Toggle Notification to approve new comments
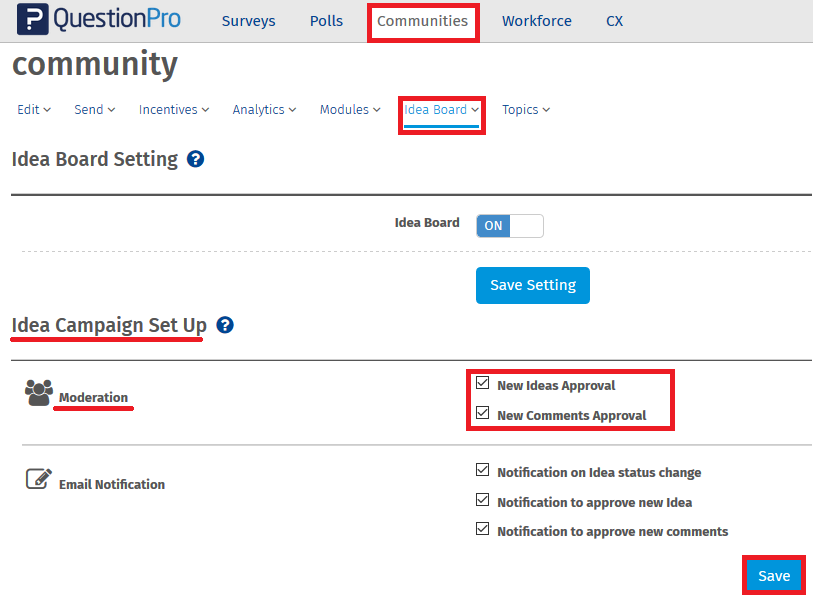The width and height of the screenshot is (813, 600). tap(483, 529)
